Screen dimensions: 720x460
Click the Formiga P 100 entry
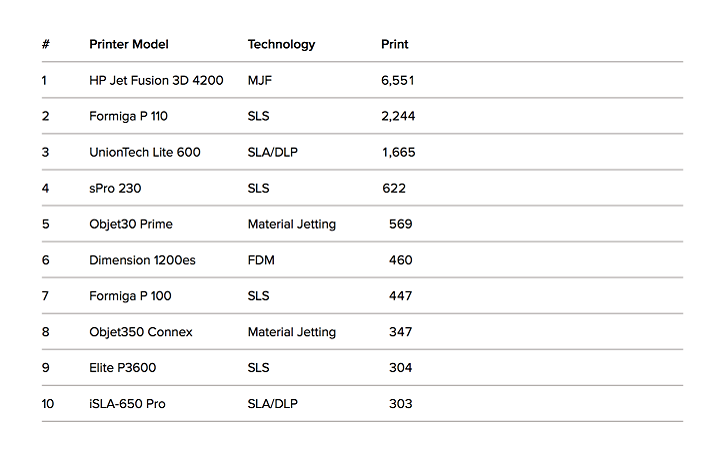[130, 296]
